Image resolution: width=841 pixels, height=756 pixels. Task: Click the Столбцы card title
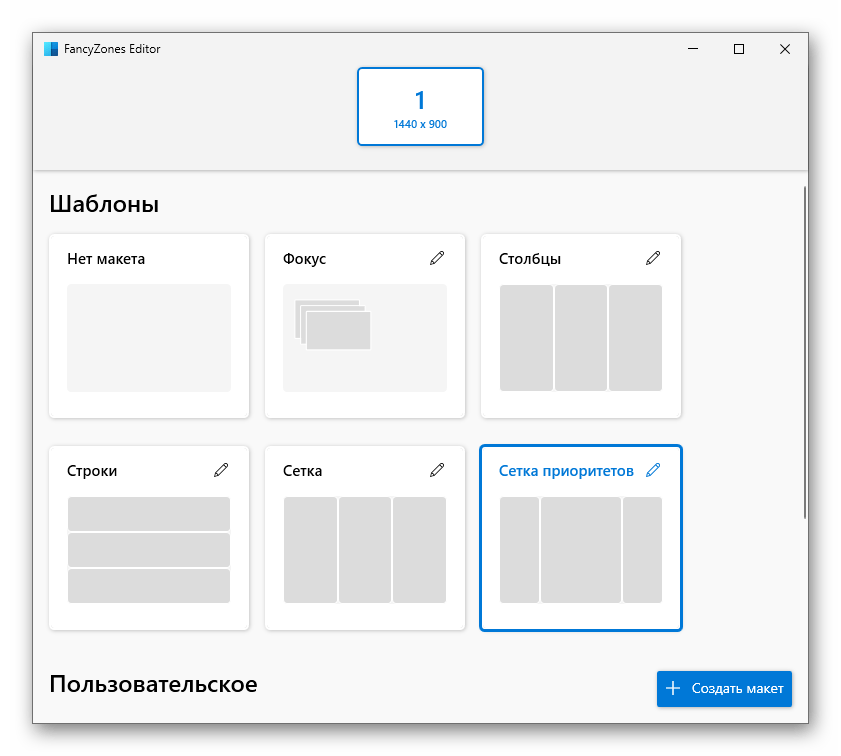point(530,259)
